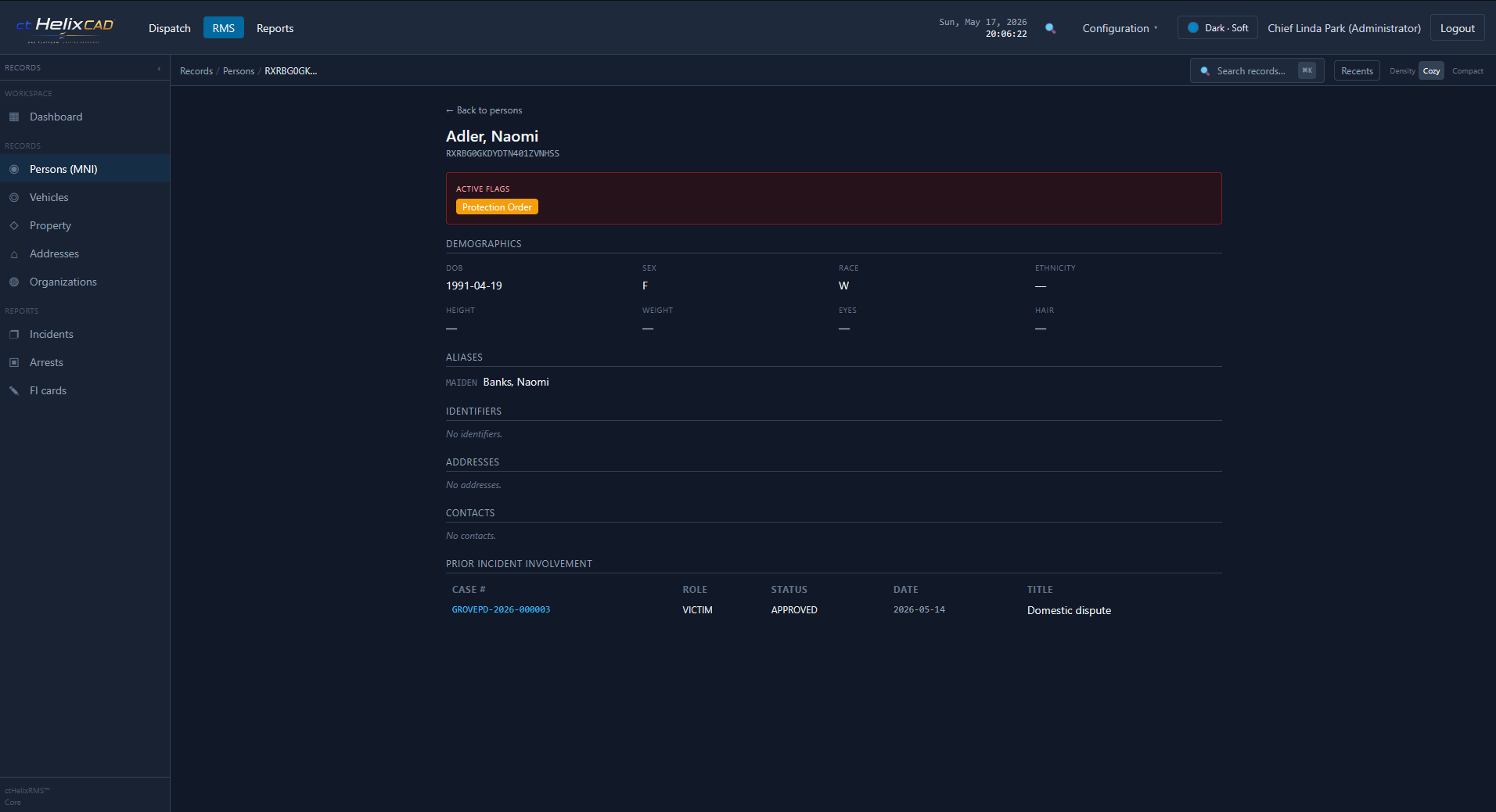Click the magnifier icon in Search records

coord(1205,71)
